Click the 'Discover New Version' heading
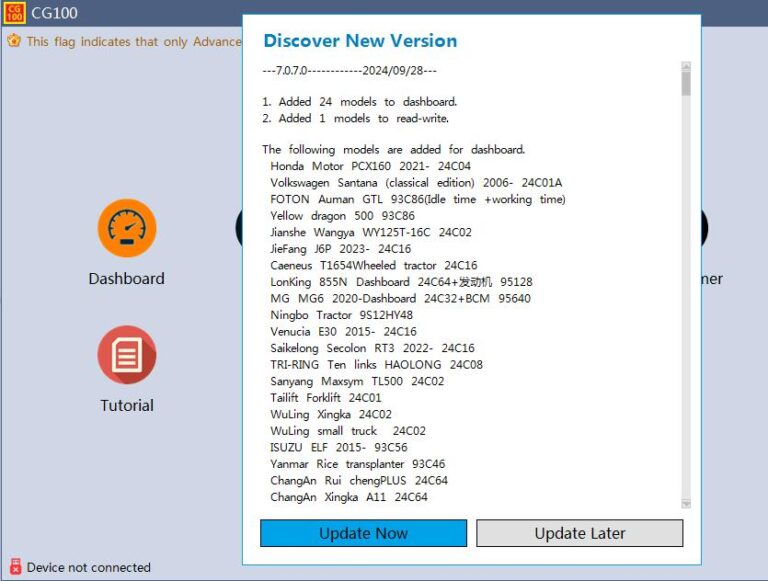The width and height of the screenshot is (768, 581). 360,41
